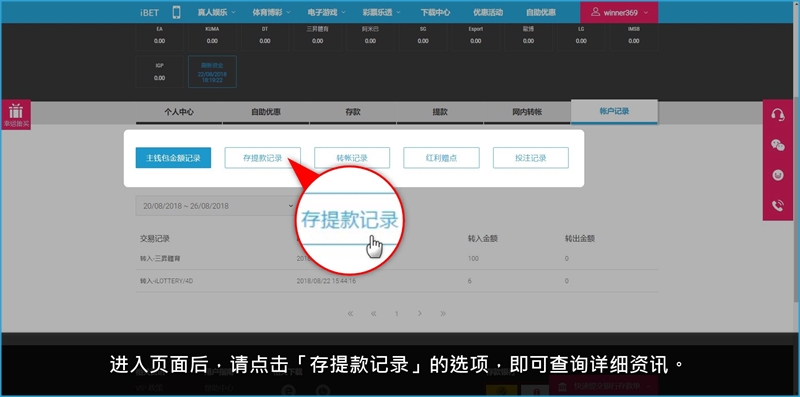Click 转出金额 value in 转入-三昇體育 row
Image resolution: width=800 pixels, height=397 pixels.
[x=566, y=259]
